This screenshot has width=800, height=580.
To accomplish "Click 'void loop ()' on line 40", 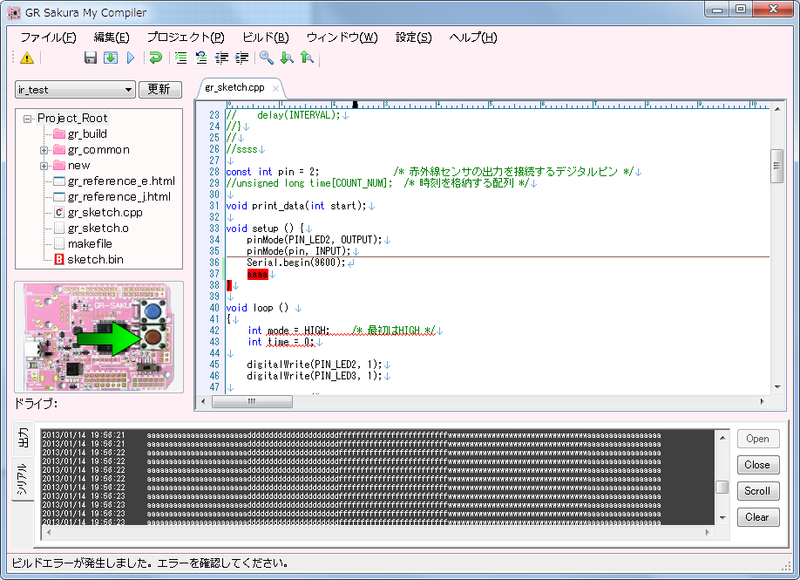I will [257, 308].
